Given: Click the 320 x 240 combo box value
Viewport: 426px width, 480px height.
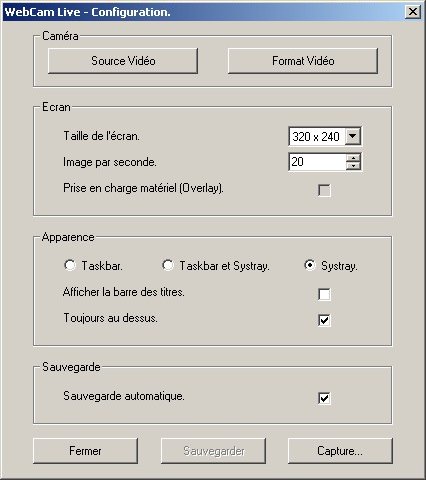Looking at the screenshot, I should pyautogui.click(x=316, y=136).
